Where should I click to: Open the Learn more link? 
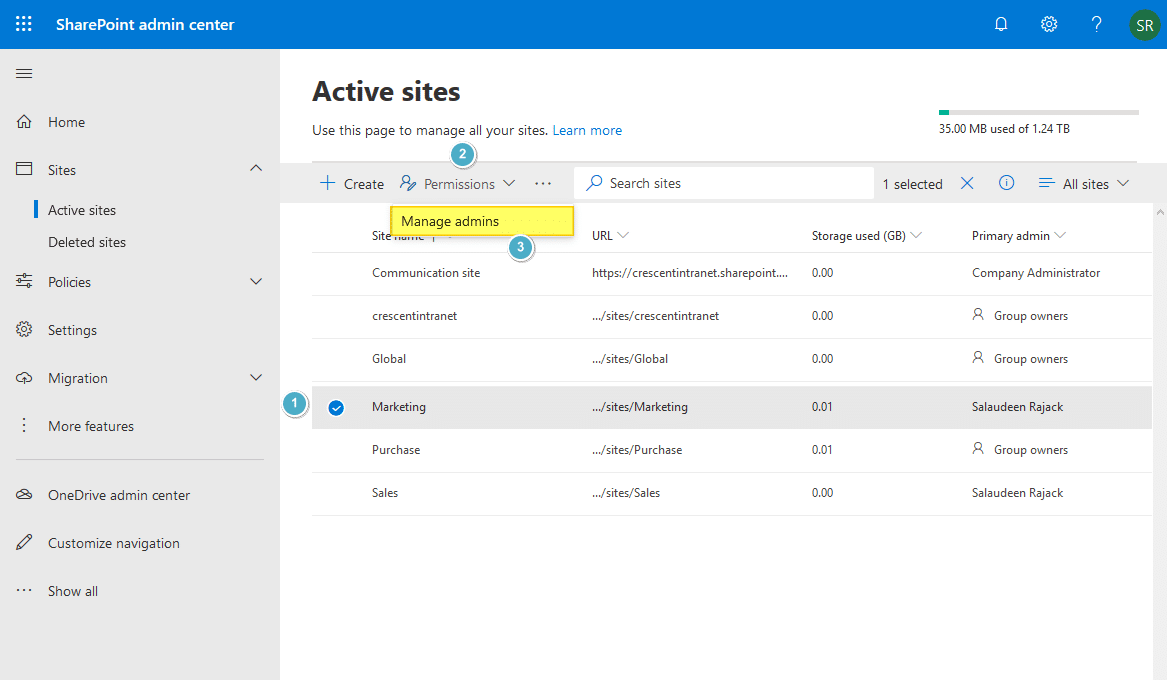tap(587, 130)
